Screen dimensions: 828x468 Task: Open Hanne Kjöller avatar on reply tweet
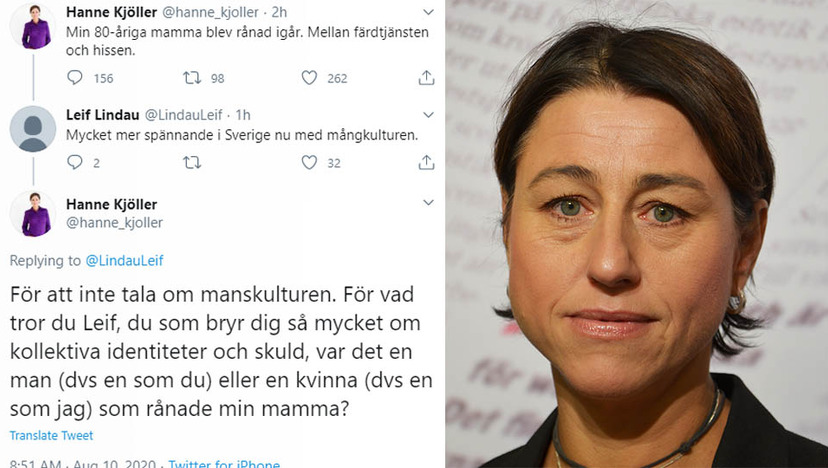coord(33,214)
